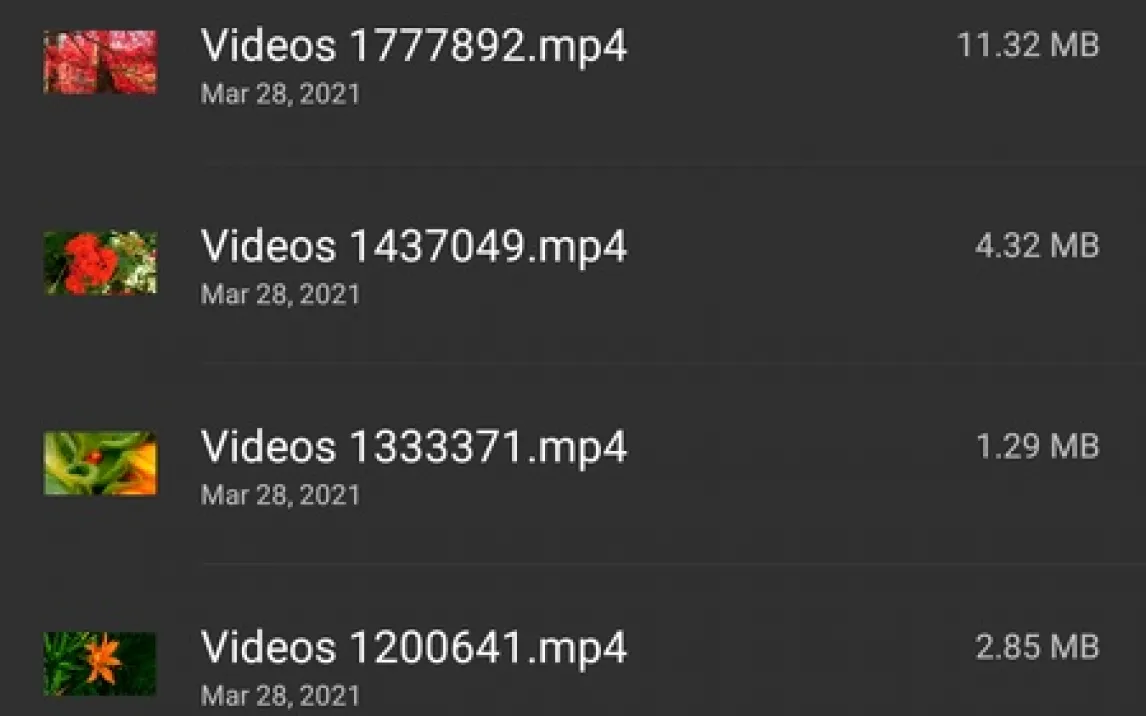Tap the date under Videos 1333371.mp4
Screen dimensions: 1146x716
point(281,495)
